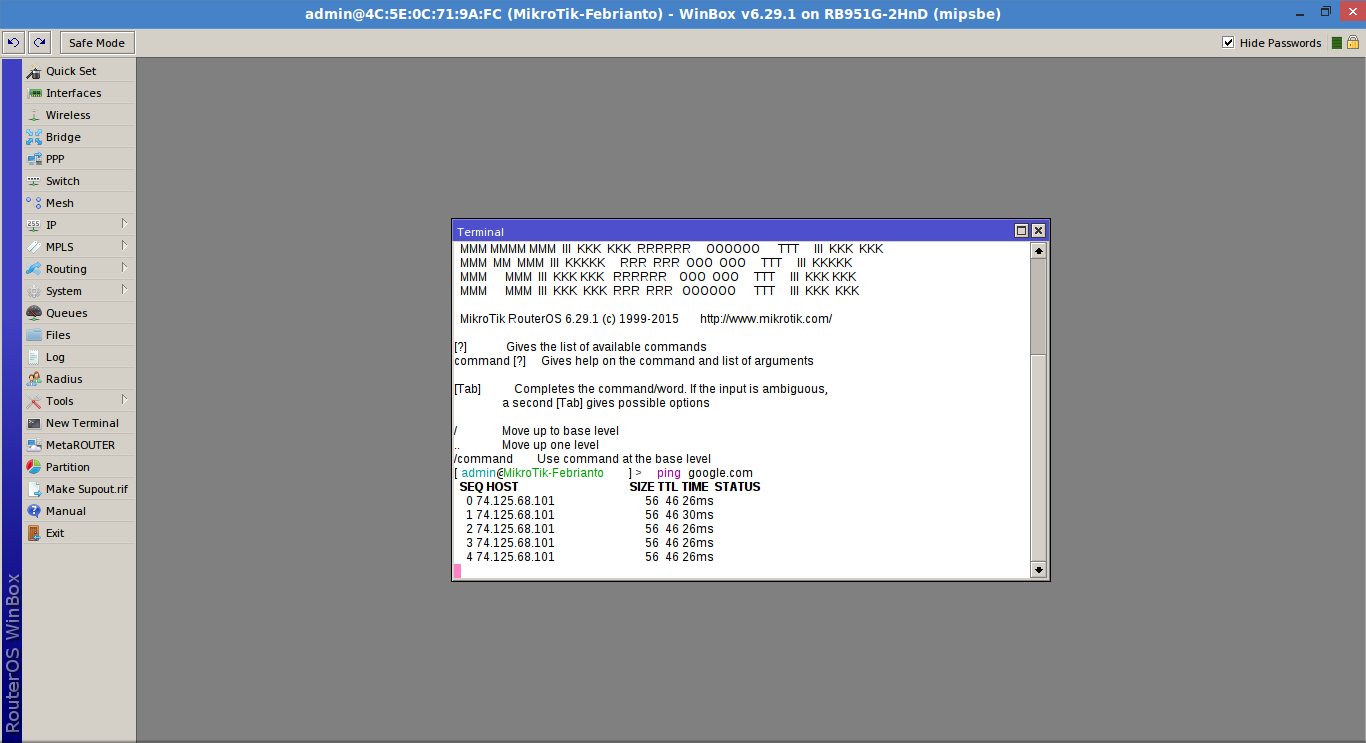Click the Radius icon
1366x743 pixels.
34,379
